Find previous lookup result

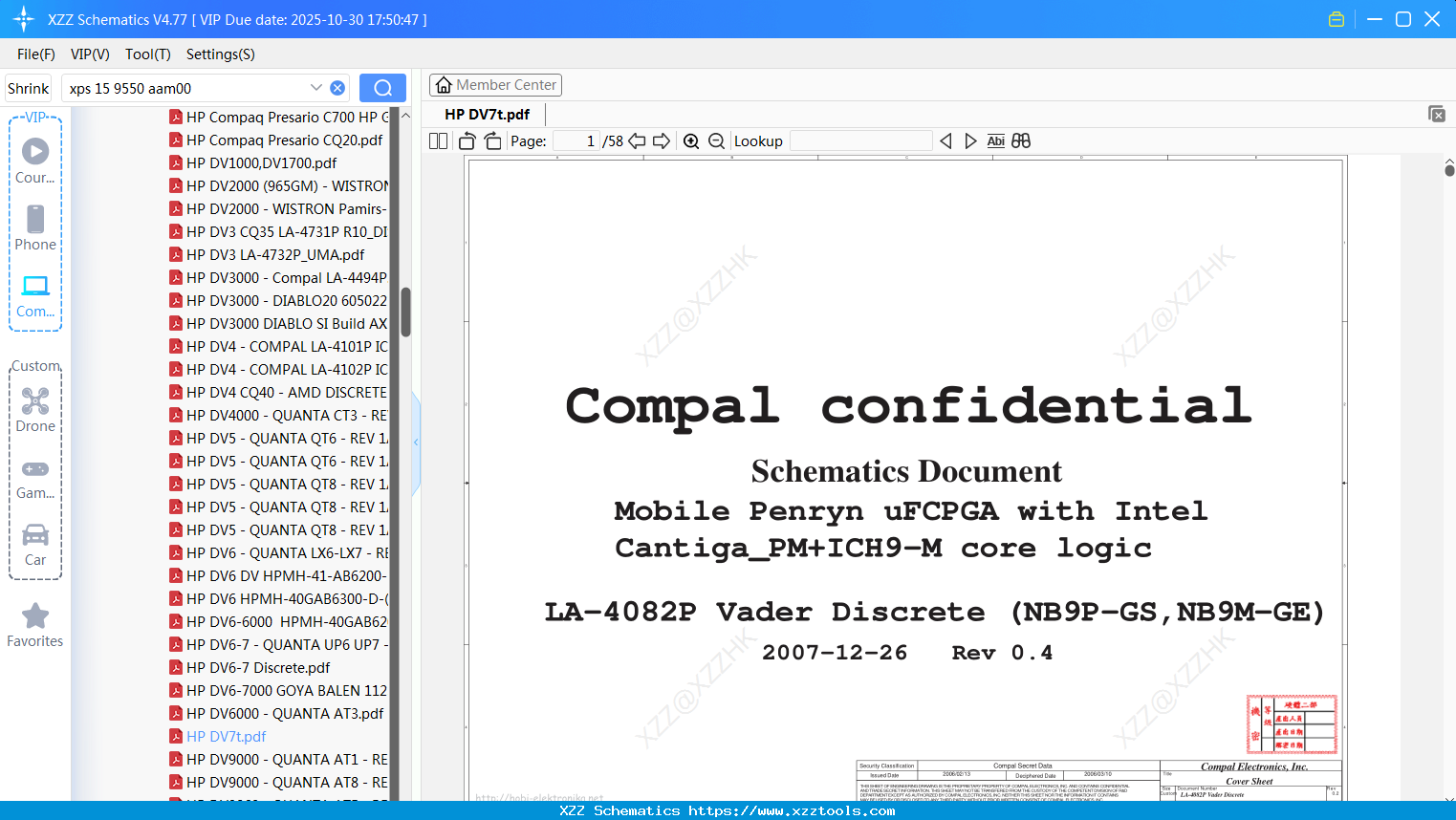tap(945, 141)
